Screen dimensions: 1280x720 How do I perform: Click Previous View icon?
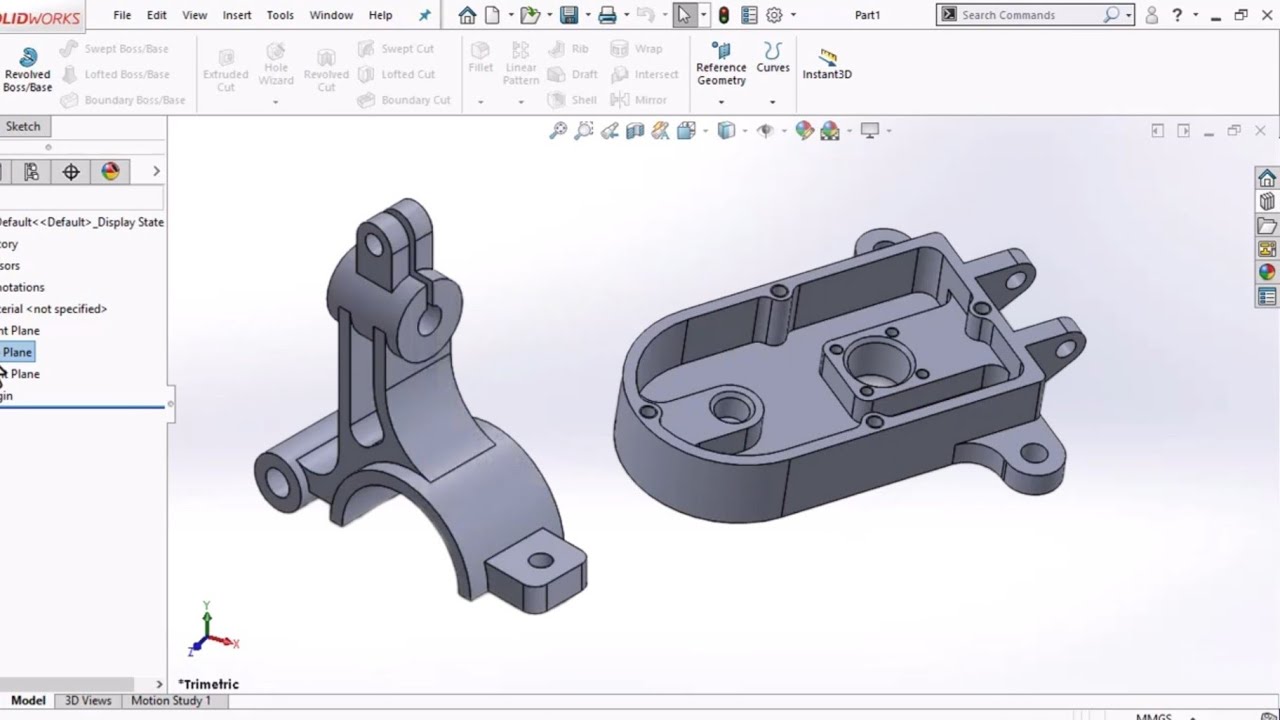[x=609, y=131]
